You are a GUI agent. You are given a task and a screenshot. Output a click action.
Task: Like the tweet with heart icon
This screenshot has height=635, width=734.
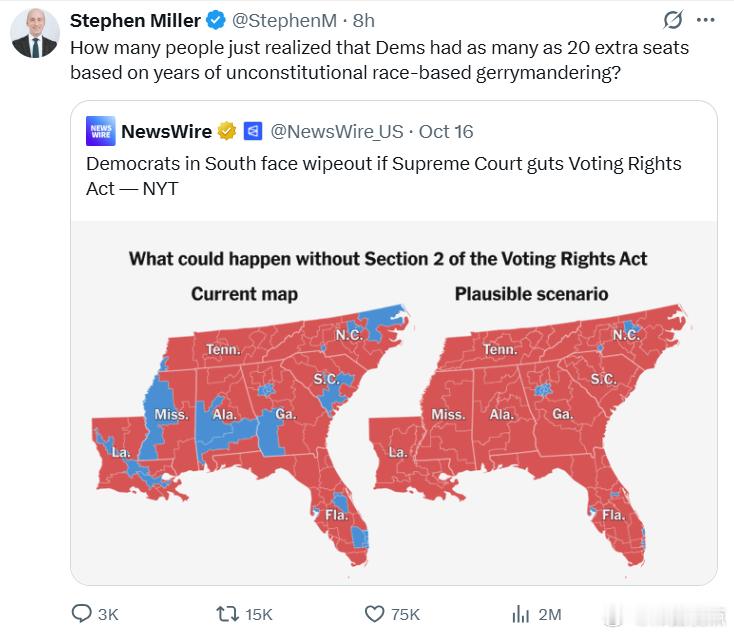pos(375,613)
